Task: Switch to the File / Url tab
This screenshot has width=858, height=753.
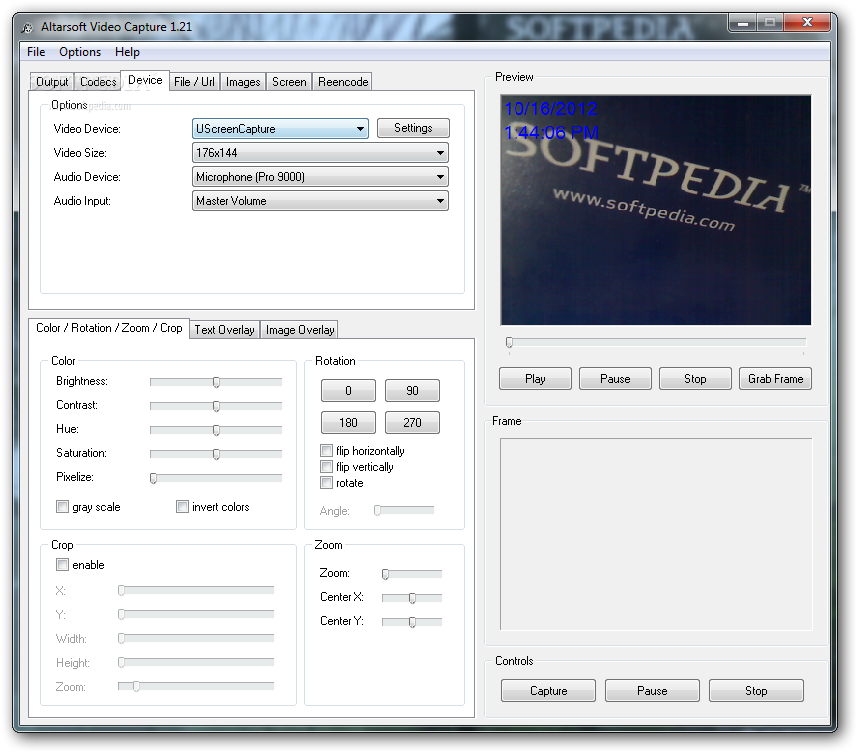Action: pyautogui.click(x=194, y=82)
